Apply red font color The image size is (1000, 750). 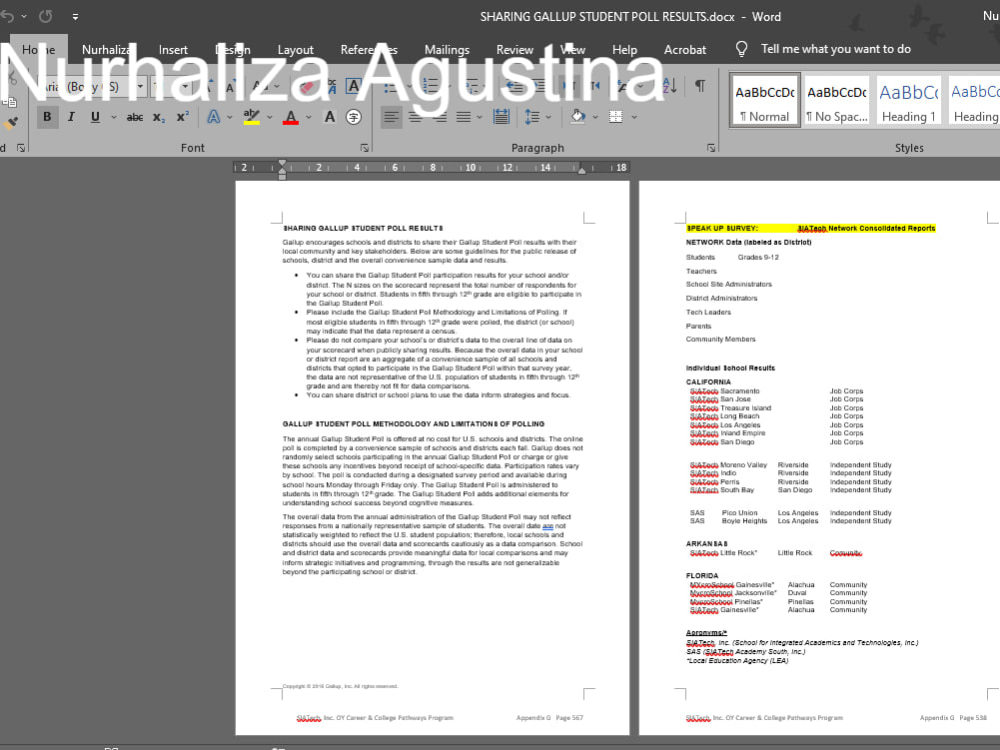[x=291, y=117]
